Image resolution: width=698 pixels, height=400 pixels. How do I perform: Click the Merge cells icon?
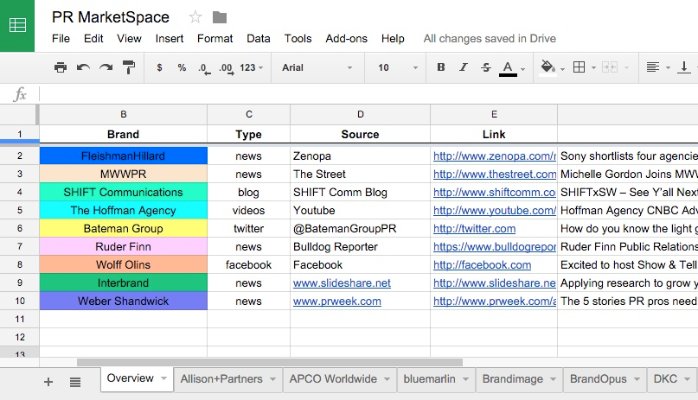pyautogui.click(x=609, y=67)
